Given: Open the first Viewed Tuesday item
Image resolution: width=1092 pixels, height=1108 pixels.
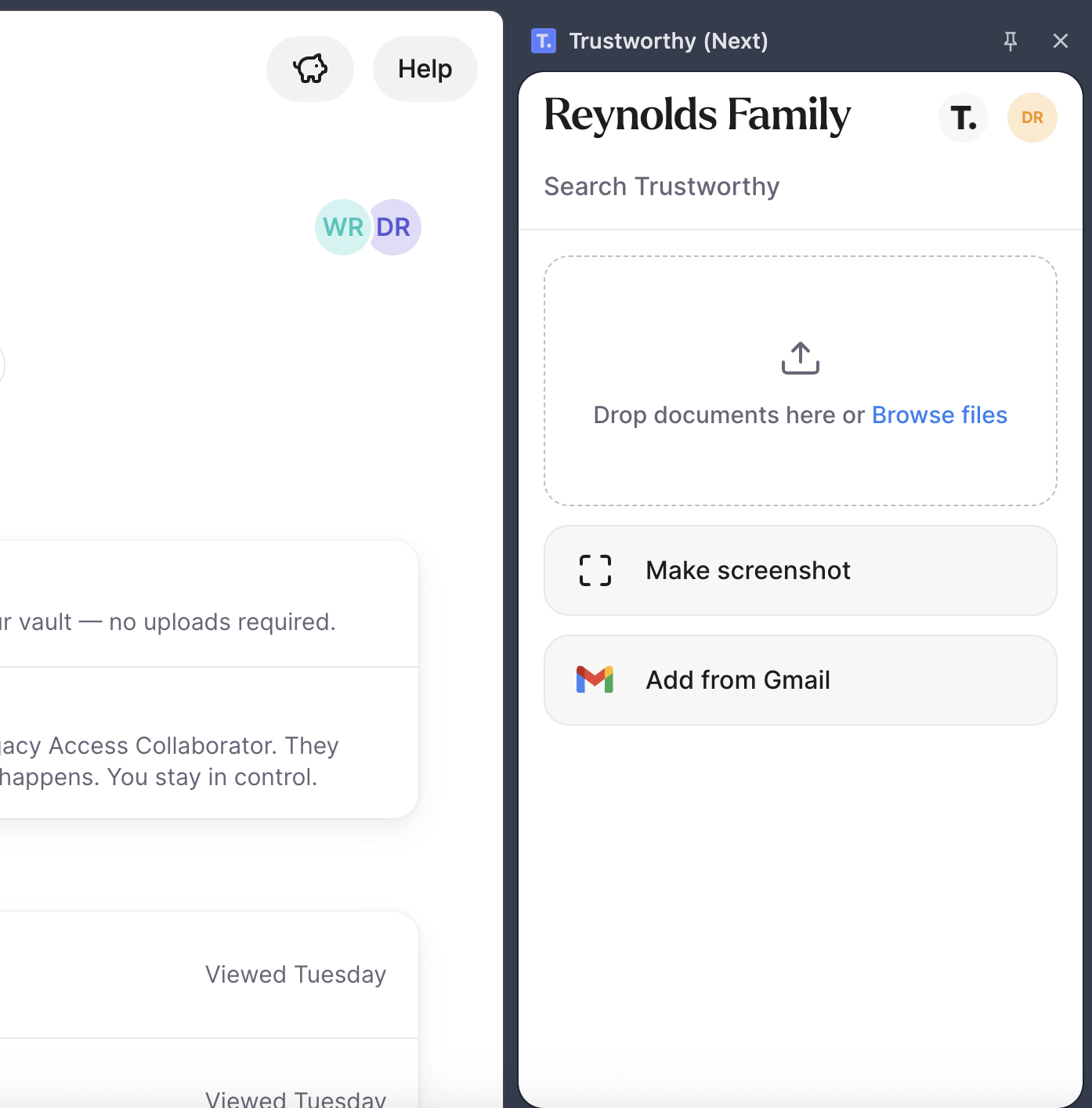Looking at the screenshot, I should click(295, 974).
